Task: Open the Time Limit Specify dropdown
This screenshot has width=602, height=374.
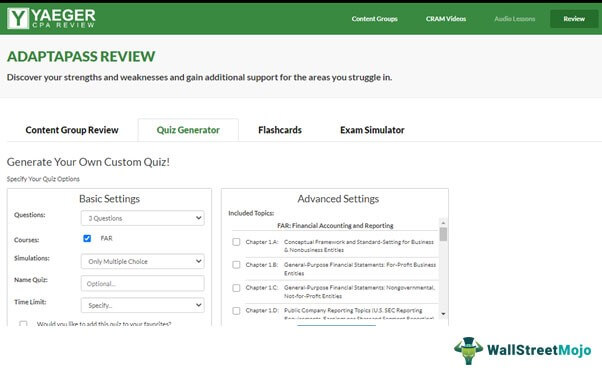Action: (x=142, y=305)
